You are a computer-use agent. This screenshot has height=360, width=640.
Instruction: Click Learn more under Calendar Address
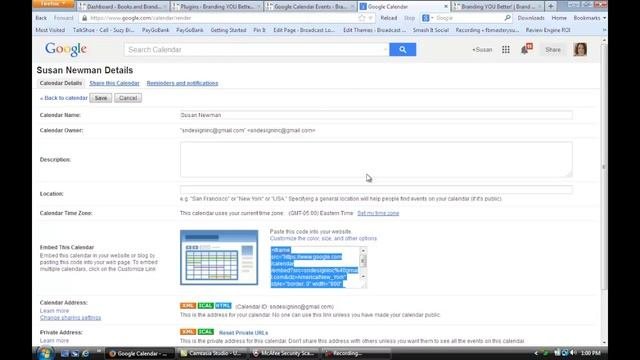[x=54, y=311]
